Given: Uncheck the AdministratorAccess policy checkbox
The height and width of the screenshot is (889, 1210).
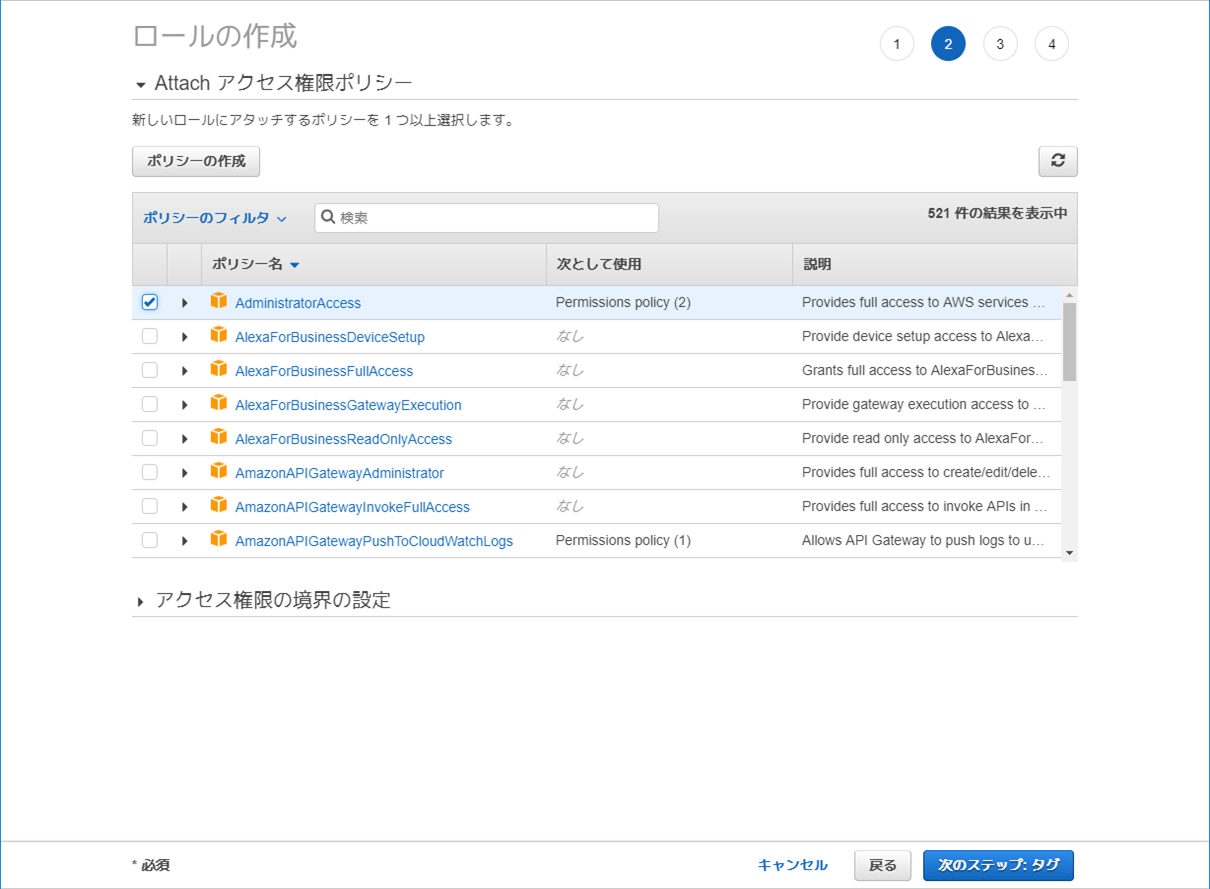Looking at the screenshot, I should [149, 301].
